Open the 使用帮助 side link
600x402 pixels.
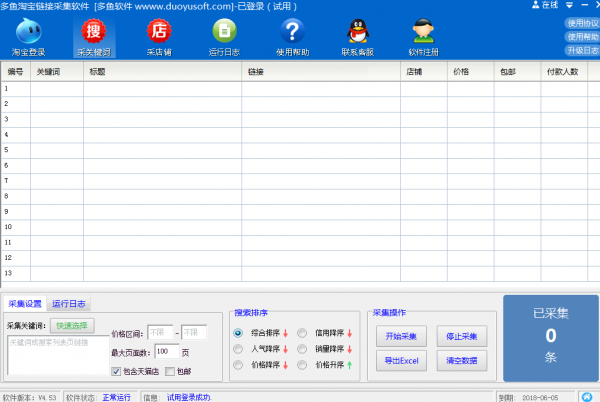click(582, 37)
